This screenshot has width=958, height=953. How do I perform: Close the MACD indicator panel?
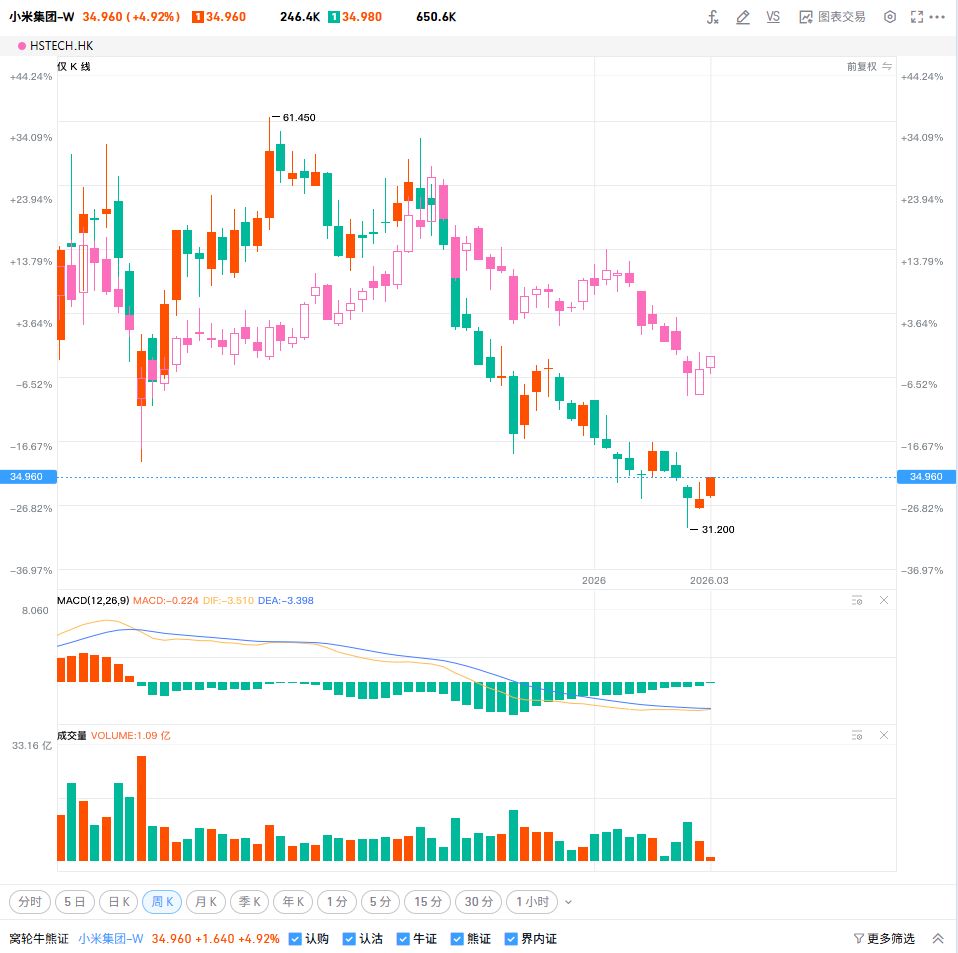(883, 601)
